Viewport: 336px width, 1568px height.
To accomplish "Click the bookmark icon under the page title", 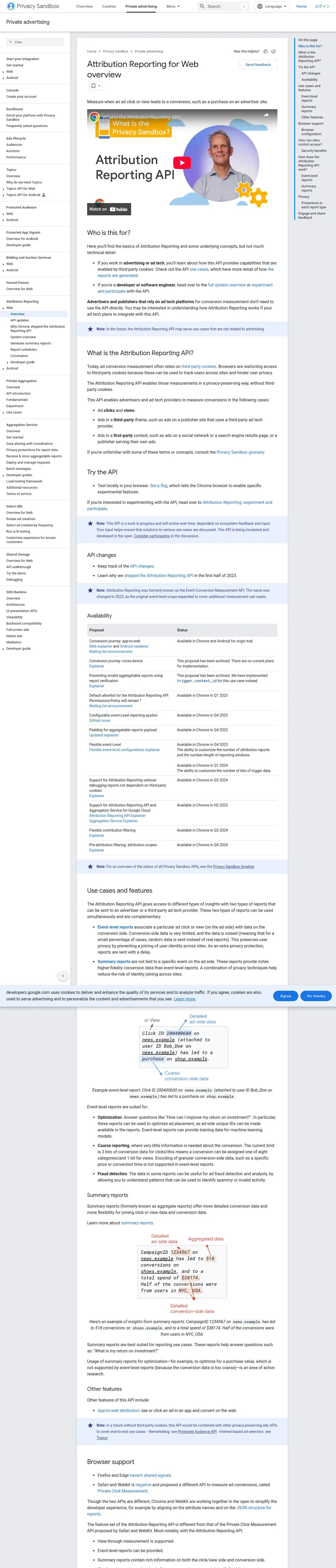I will click(x=93, y=86).
